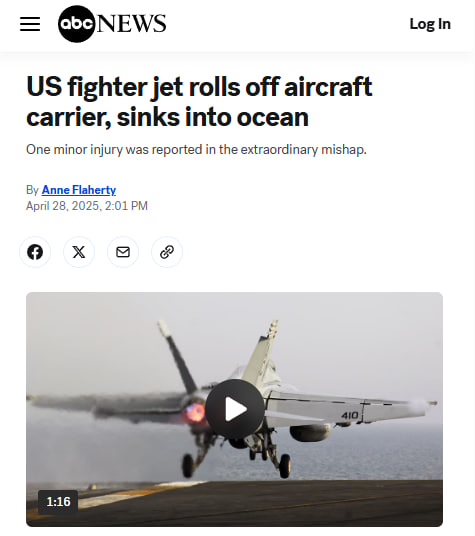The width and height of the screenshot is (475, 536).
Task: Click the jet's 410 wing marking
Action: tap(350, 415)
